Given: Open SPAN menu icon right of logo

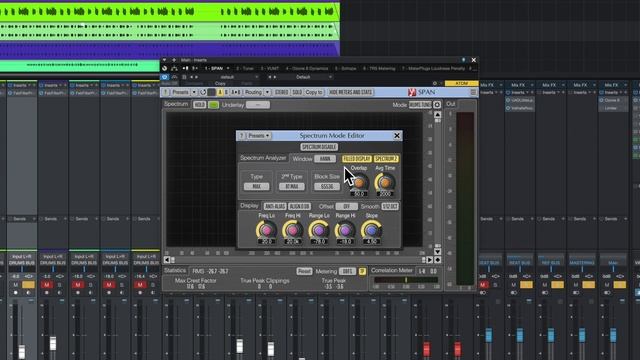Looking at the screenshot, I should coord(473,92).
